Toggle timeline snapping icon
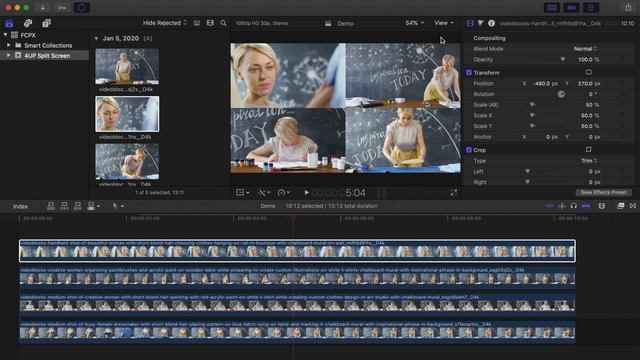Viewport: 640px width, 360px height. point(586,206)
